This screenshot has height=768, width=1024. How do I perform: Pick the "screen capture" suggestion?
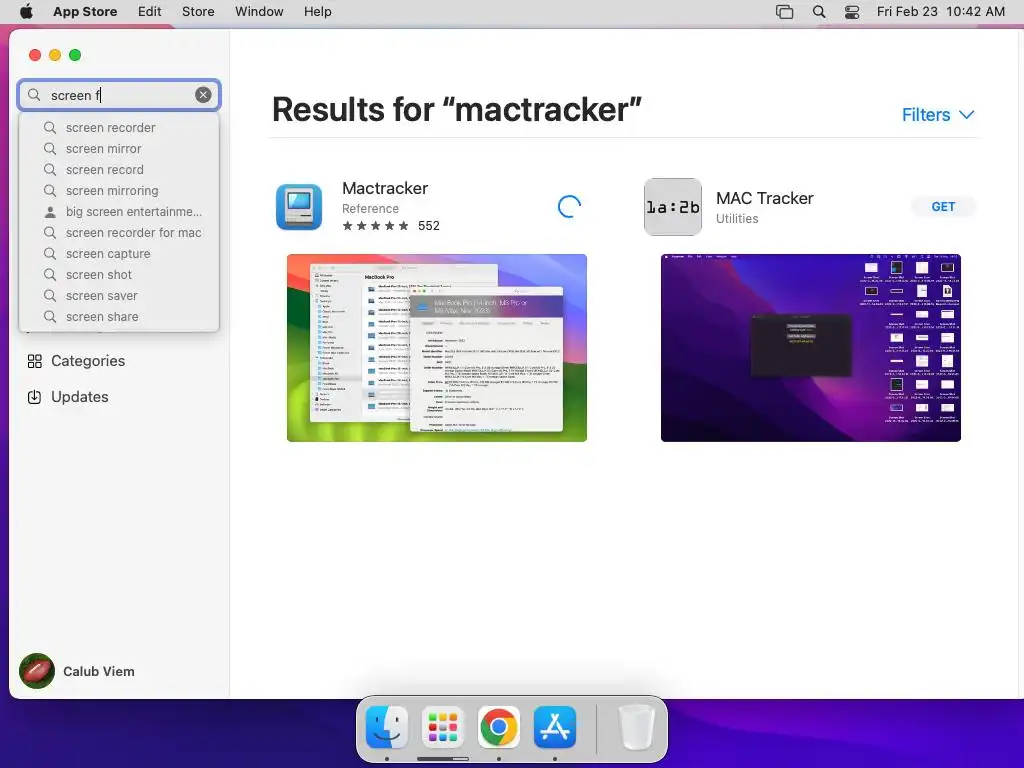[119, 253]
